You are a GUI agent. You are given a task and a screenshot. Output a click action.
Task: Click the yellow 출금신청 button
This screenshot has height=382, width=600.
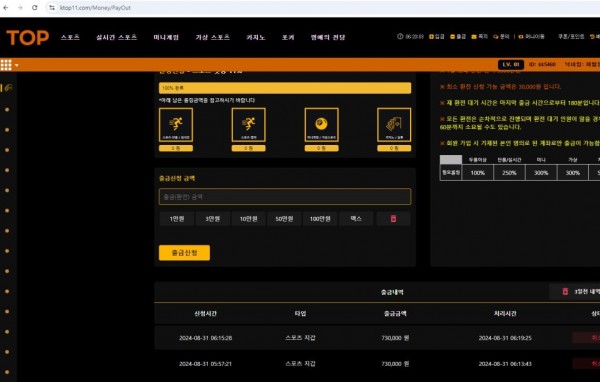point(184,253)
